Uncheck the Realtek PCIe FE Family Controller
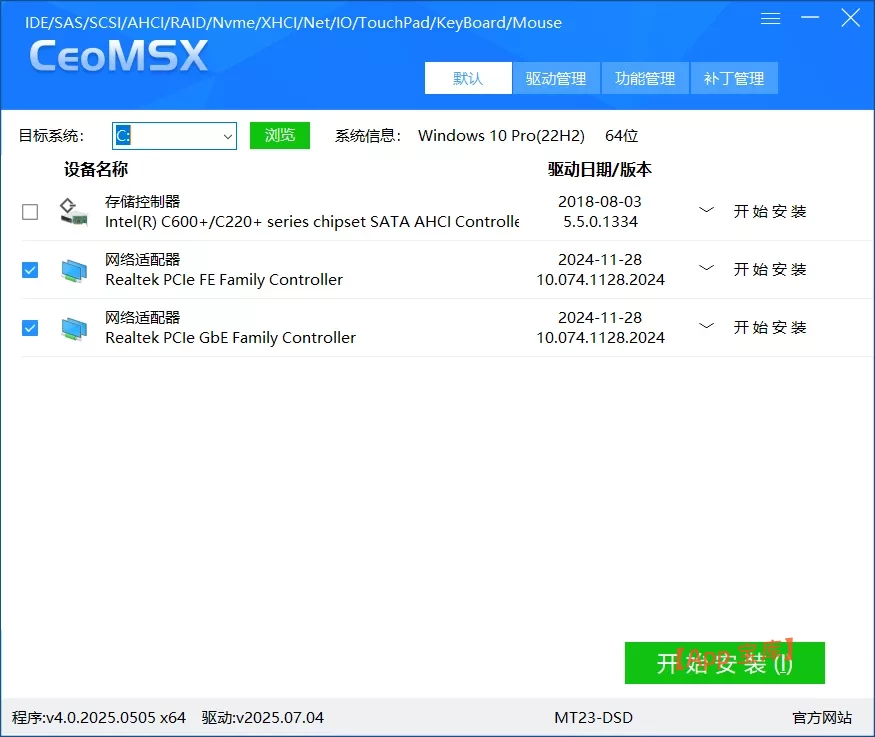 pos(30,270)
